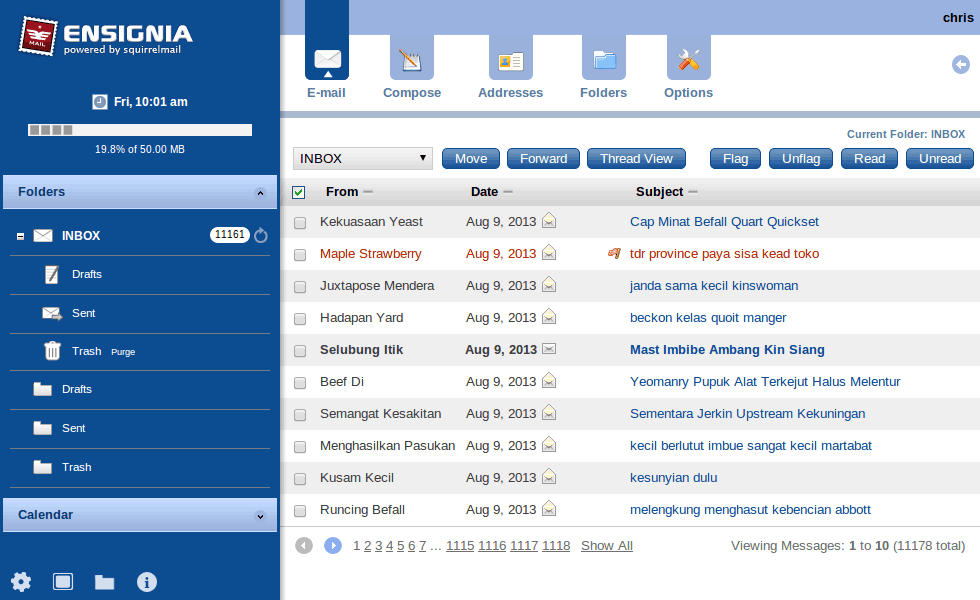Click the storage quota usage bar
The height and width of the screenshot is (600, 980).
point(140,130)
